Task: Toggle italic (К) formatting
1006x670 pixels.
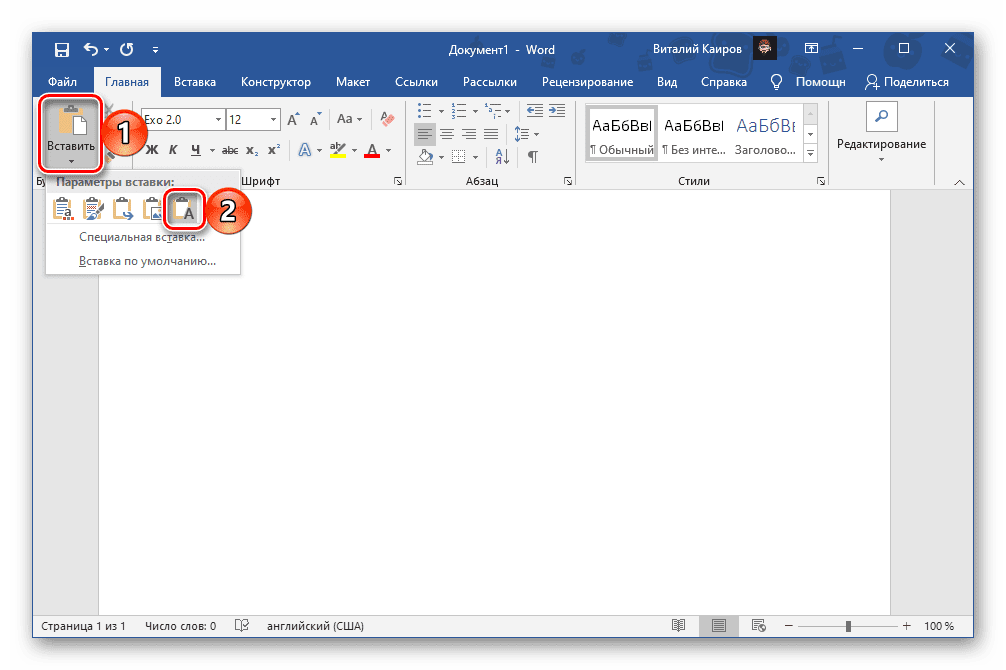Action: click(x=173, y=150)
